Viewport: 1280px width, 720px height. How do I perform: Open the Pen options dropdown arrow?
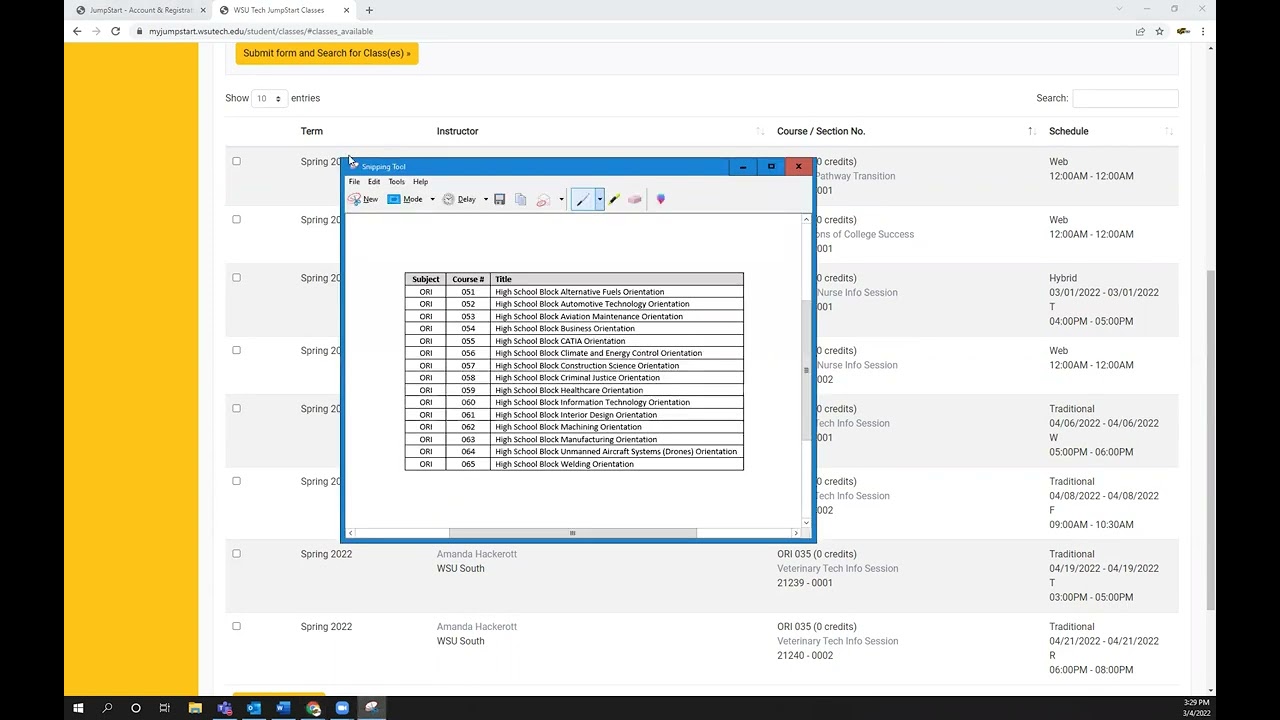[x=600, y=199]
